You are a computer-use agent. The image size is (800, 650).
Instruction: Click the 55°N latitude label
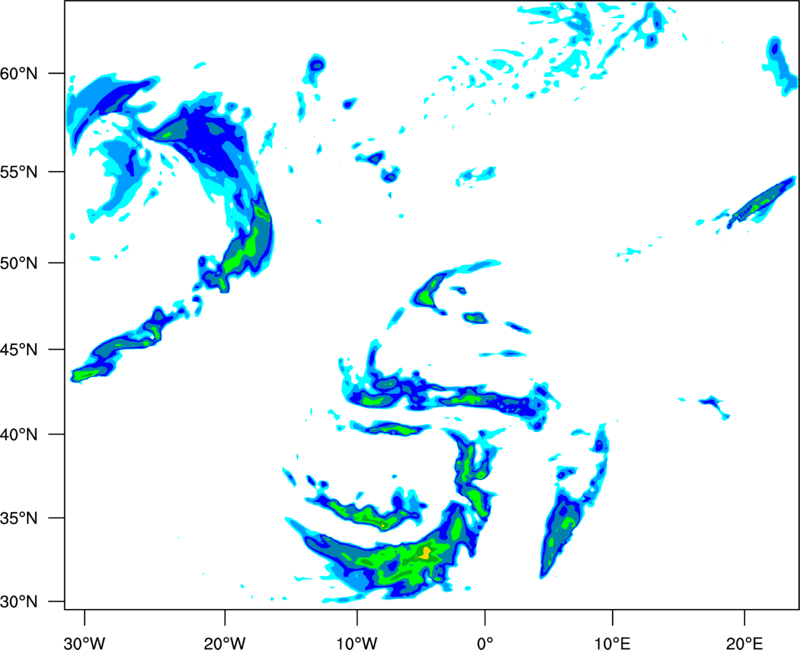coord(19,172)
